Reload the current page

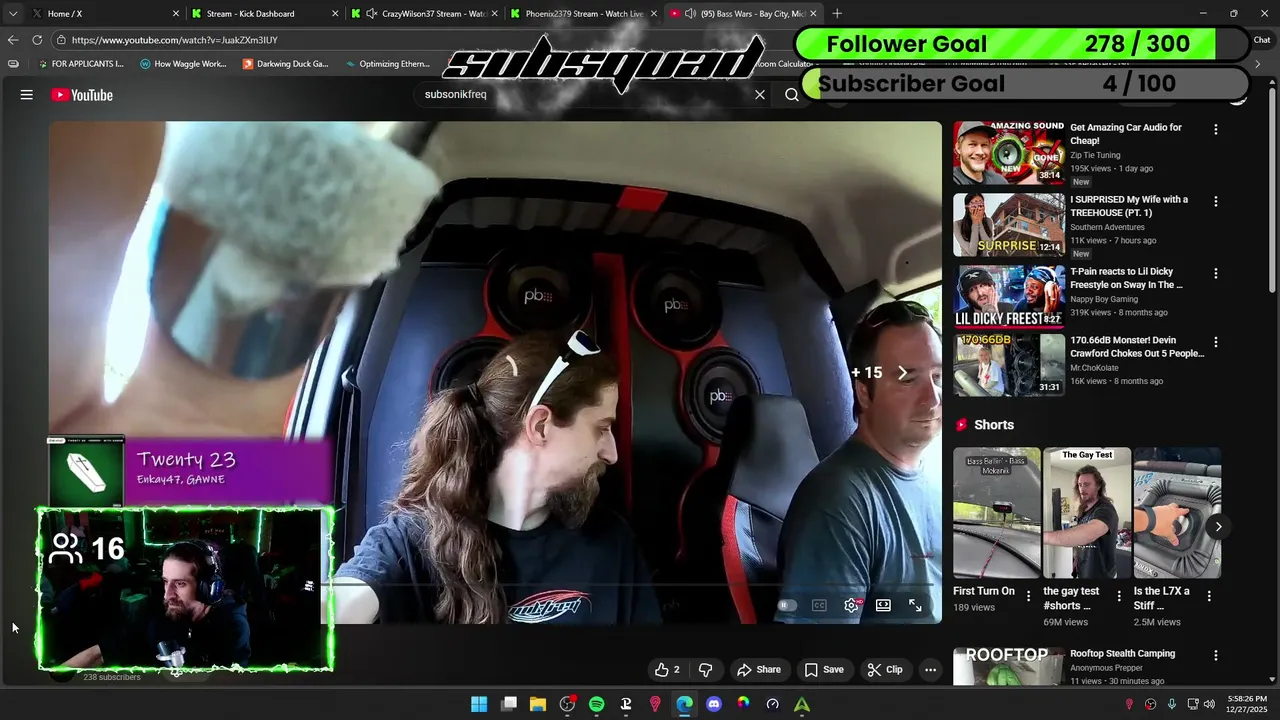(37, 40)
